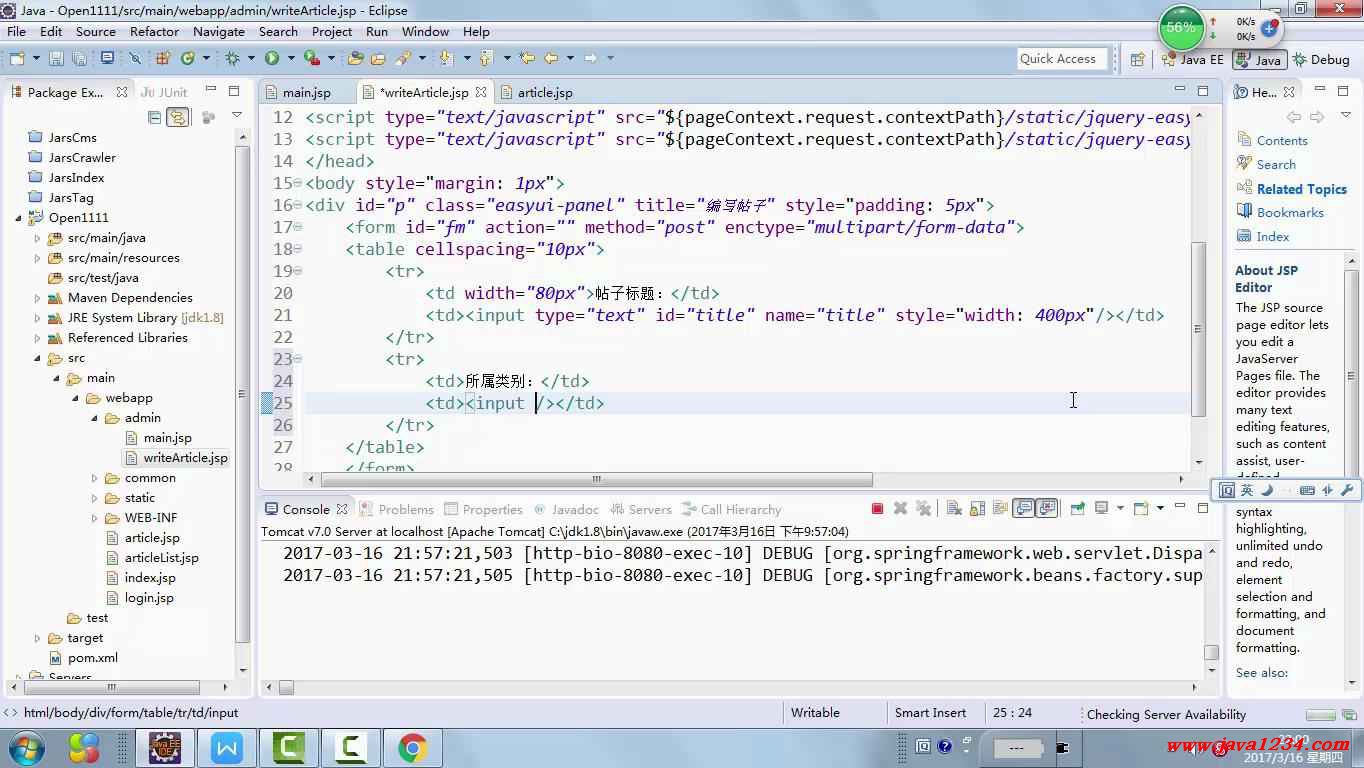Toggle Show Console When Standard Error Changes
Image resolution: width=1364 pixels, height=768 pixels.
[1047, 508]
